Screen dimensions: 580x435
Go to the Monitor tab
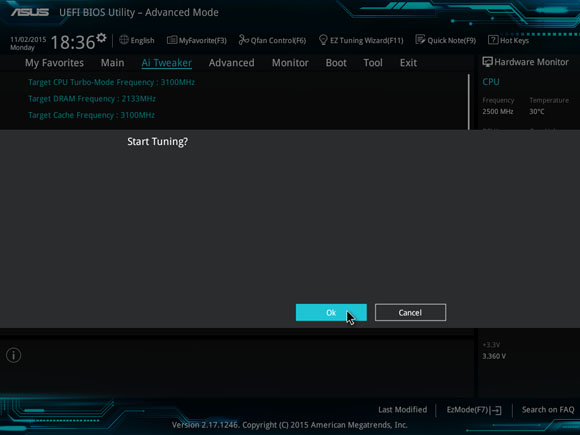pyautogui.click(x=290, y=63)
